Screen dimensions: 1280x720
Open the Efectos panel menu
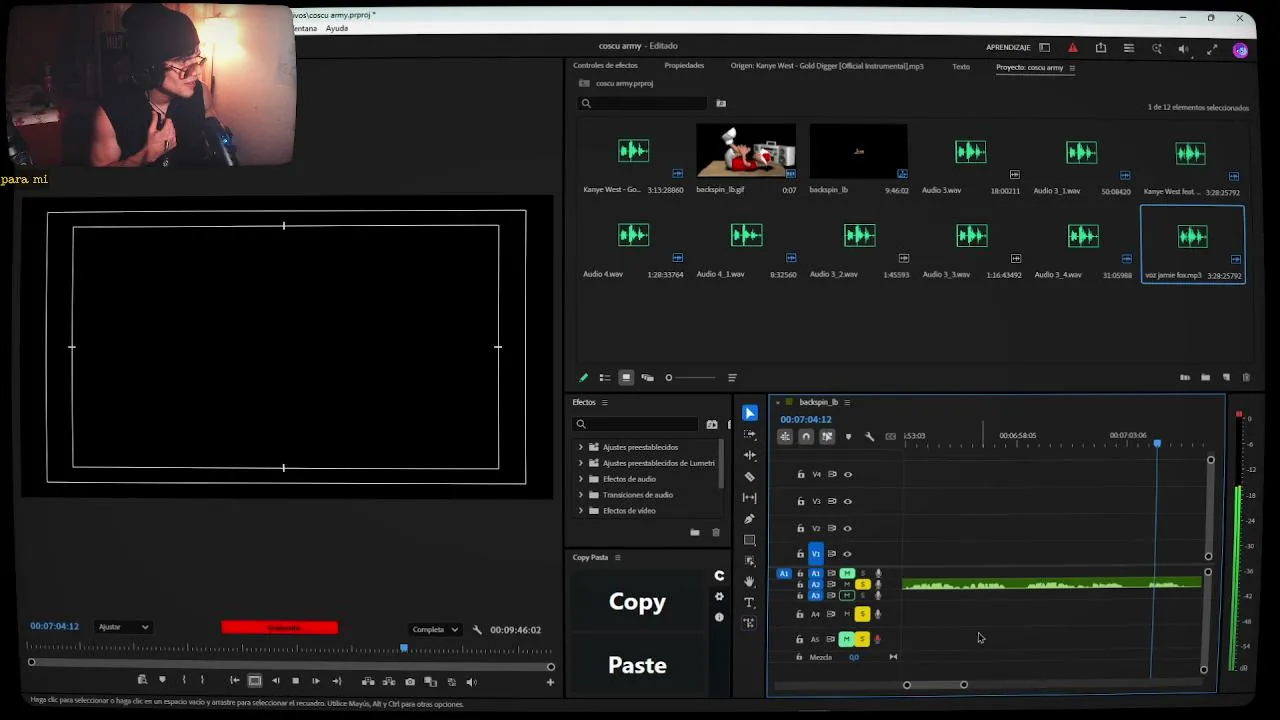(x=604, y=402)
